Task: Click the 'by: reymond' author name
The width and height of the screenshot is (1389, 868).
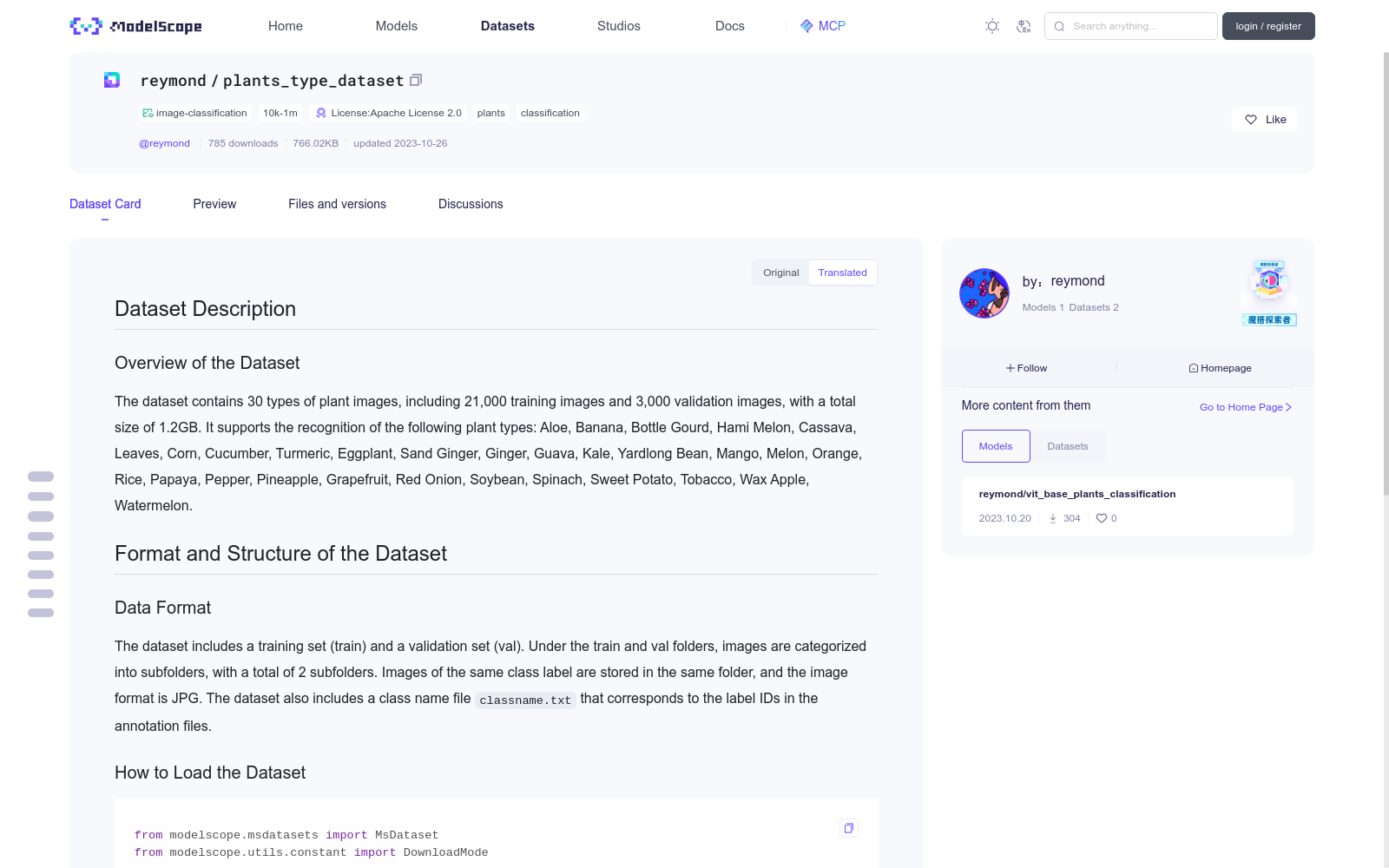Action: pyautogui.click(x=1063, y=281)
